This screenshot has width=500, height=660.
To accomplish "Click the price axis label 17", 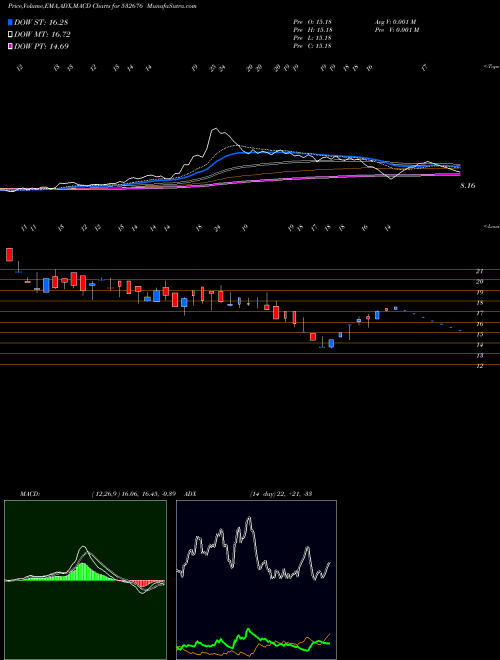I will coord(479,314).
